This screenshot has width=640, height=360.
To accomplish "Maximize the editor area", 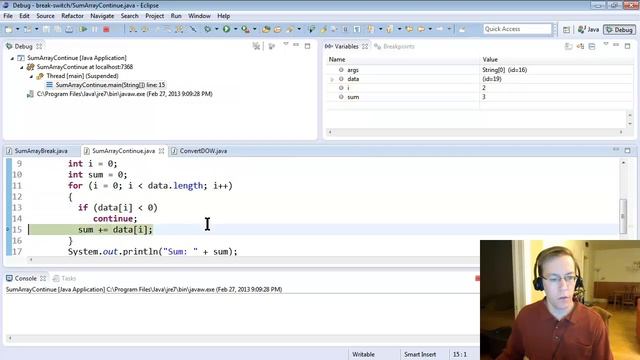I will point(627,150).
